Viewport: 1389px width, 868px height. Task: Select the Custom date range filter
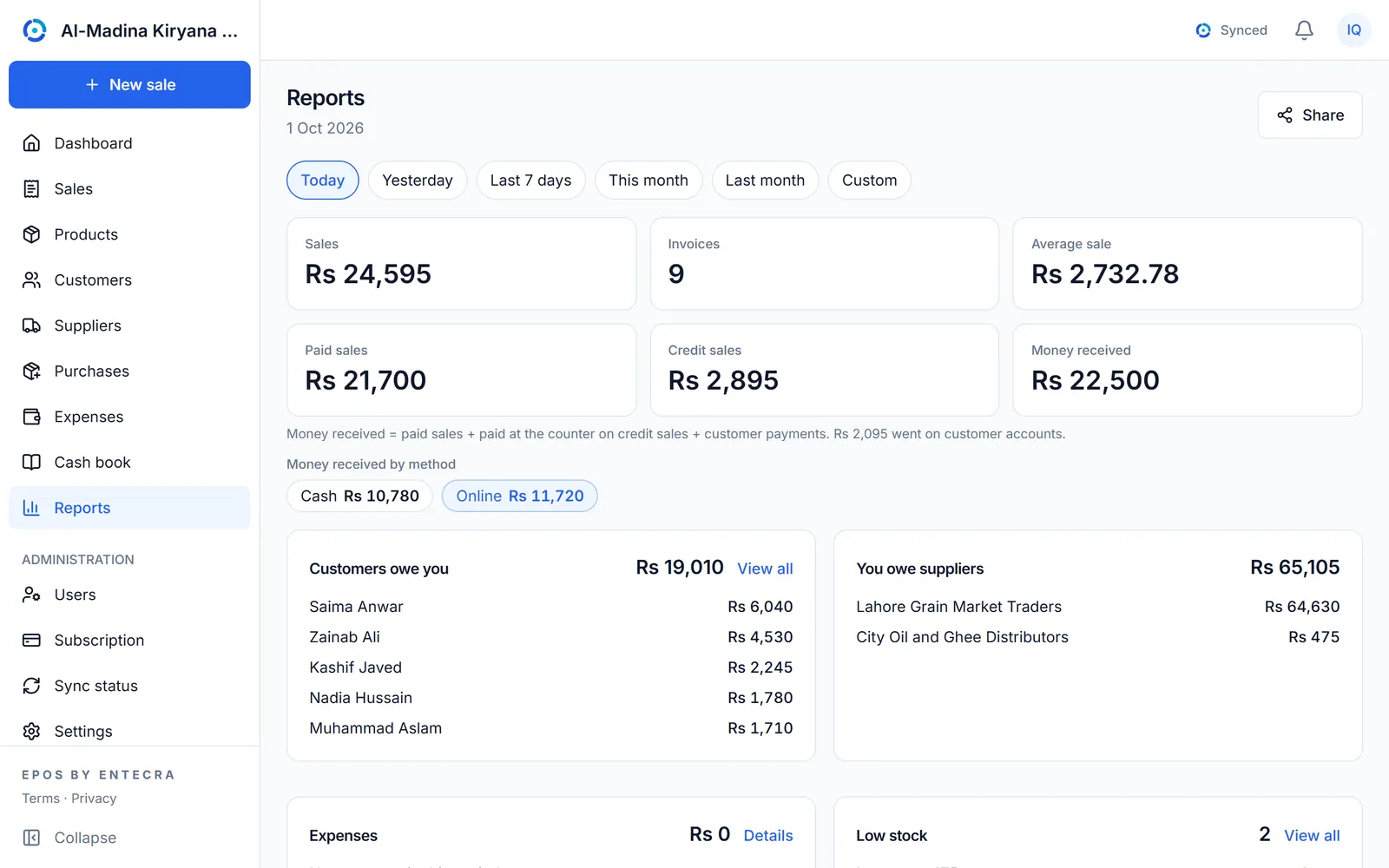coord(869,180)
